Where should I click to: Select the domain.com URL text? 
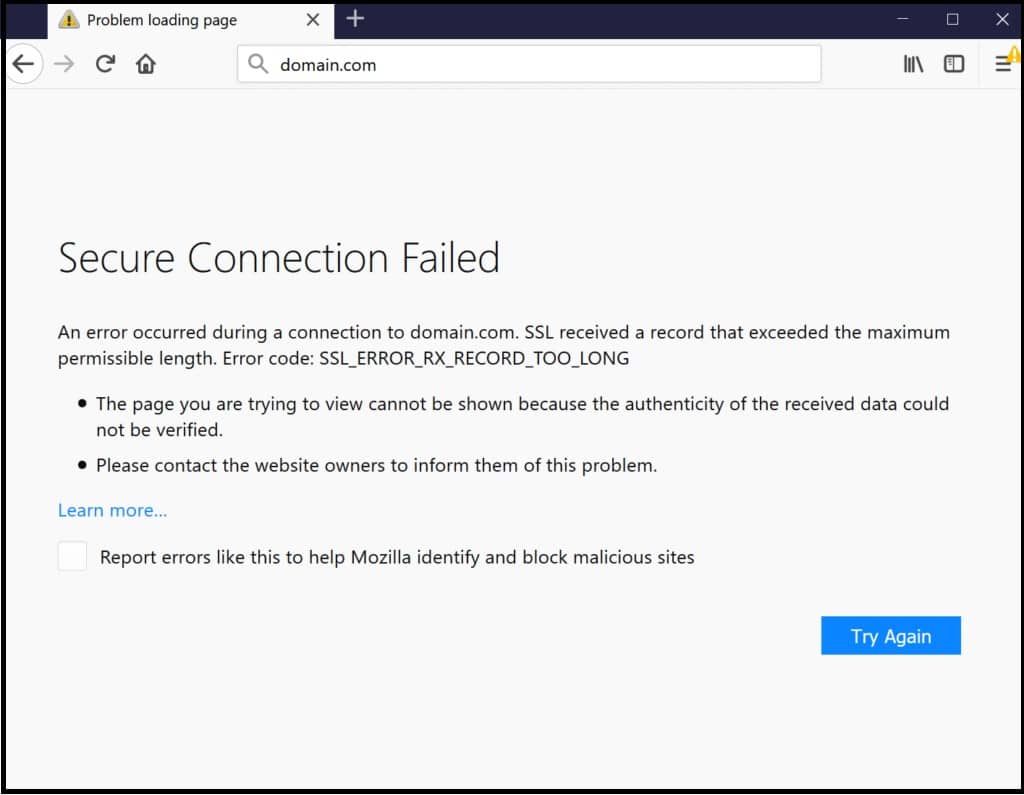(x=328, y=64)
